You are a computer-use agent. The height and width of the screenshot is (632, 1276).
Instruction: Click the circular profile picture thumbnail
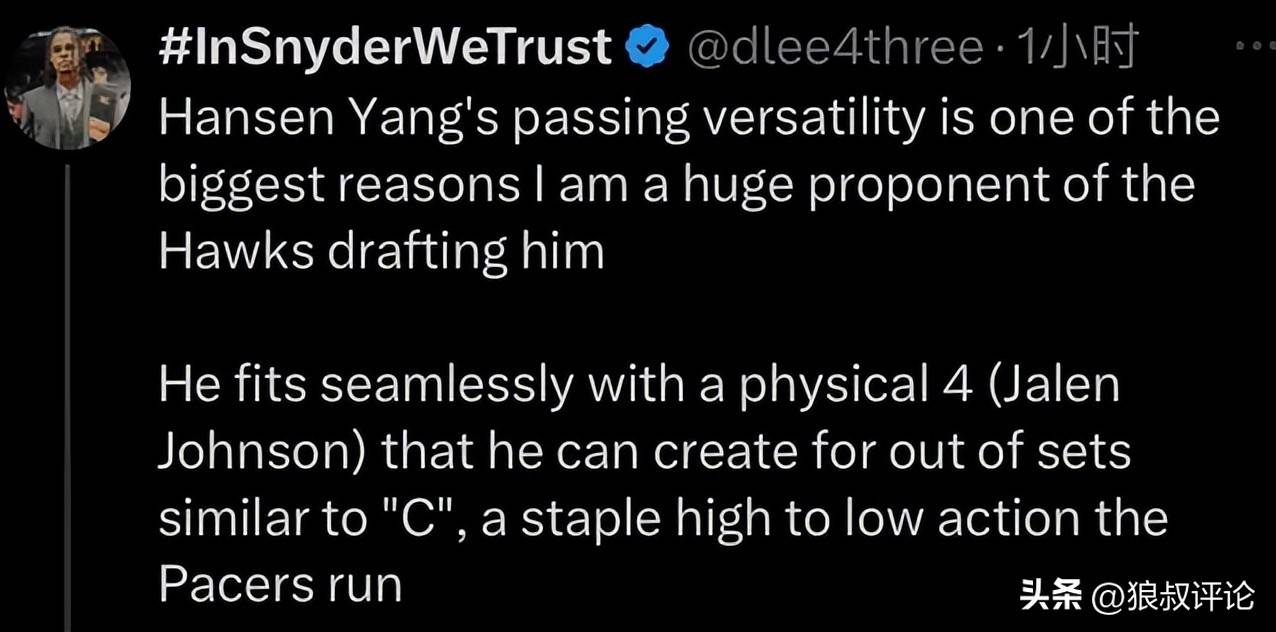click(x=66, y=87)
